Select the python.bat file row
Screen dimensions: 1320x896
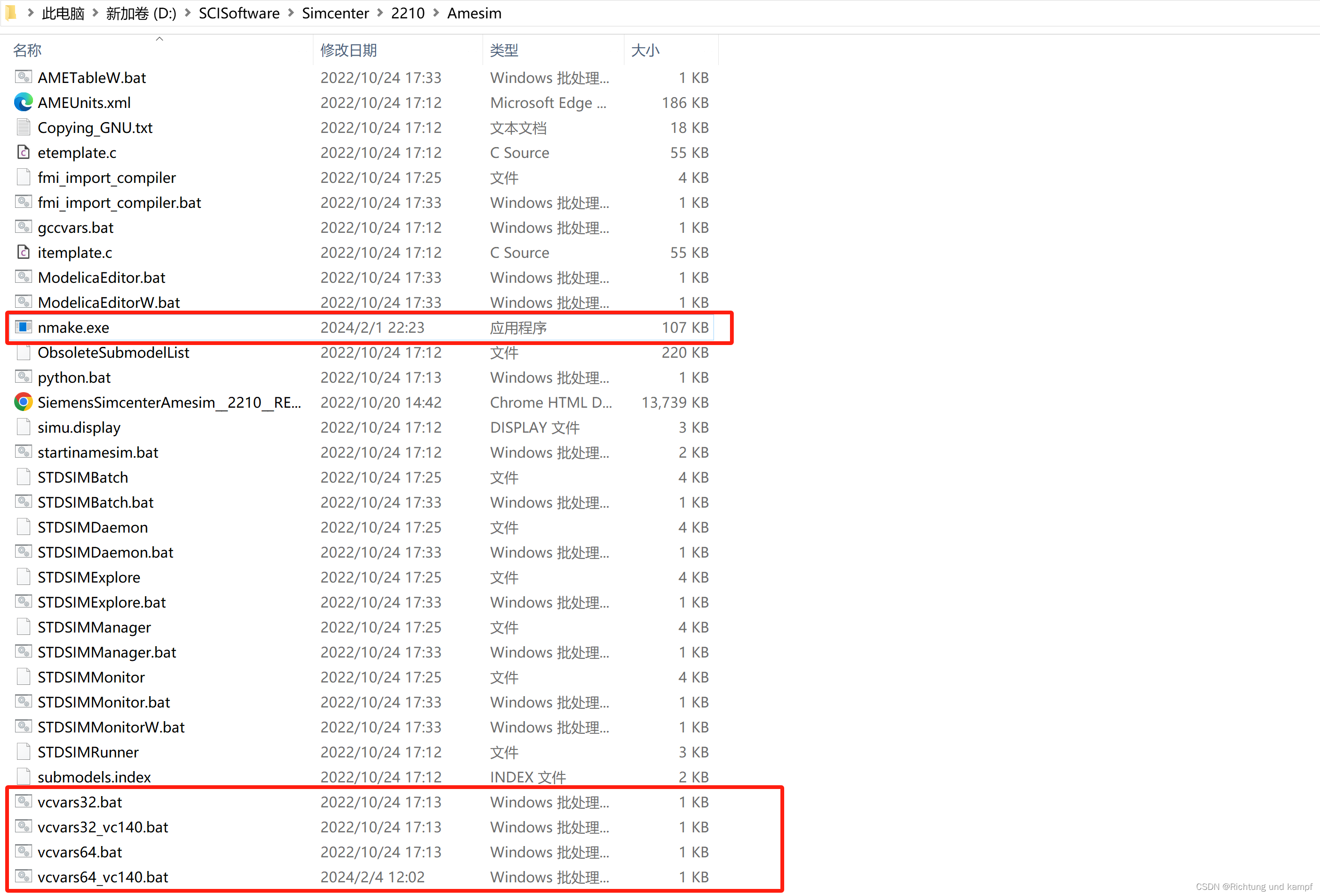(x=74, y=377)
